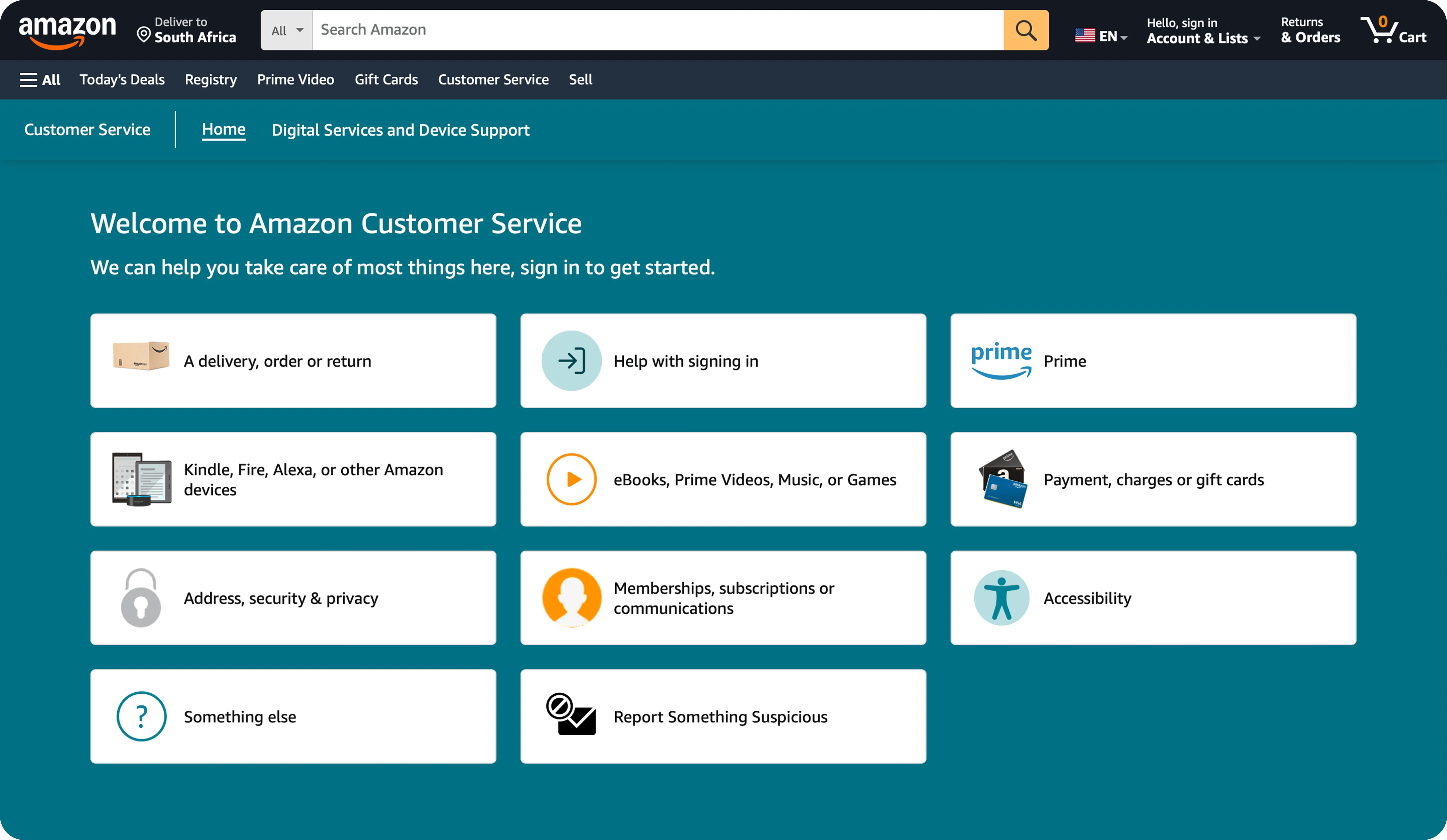
Task: Change the Deliver to South Africa location
Action: [187, 30]
